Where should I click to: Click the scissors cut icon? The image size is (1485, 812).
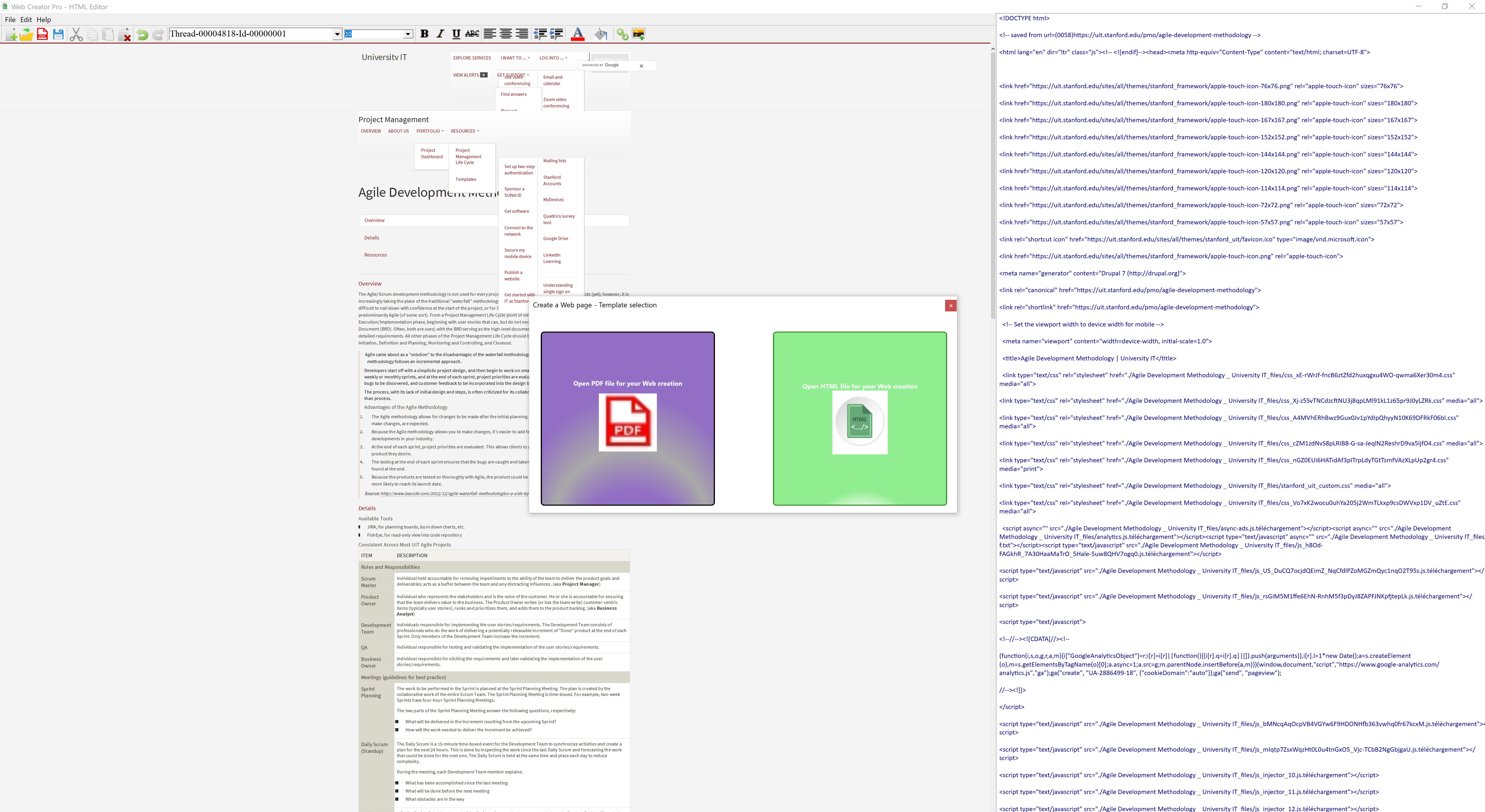click(76, 35)
